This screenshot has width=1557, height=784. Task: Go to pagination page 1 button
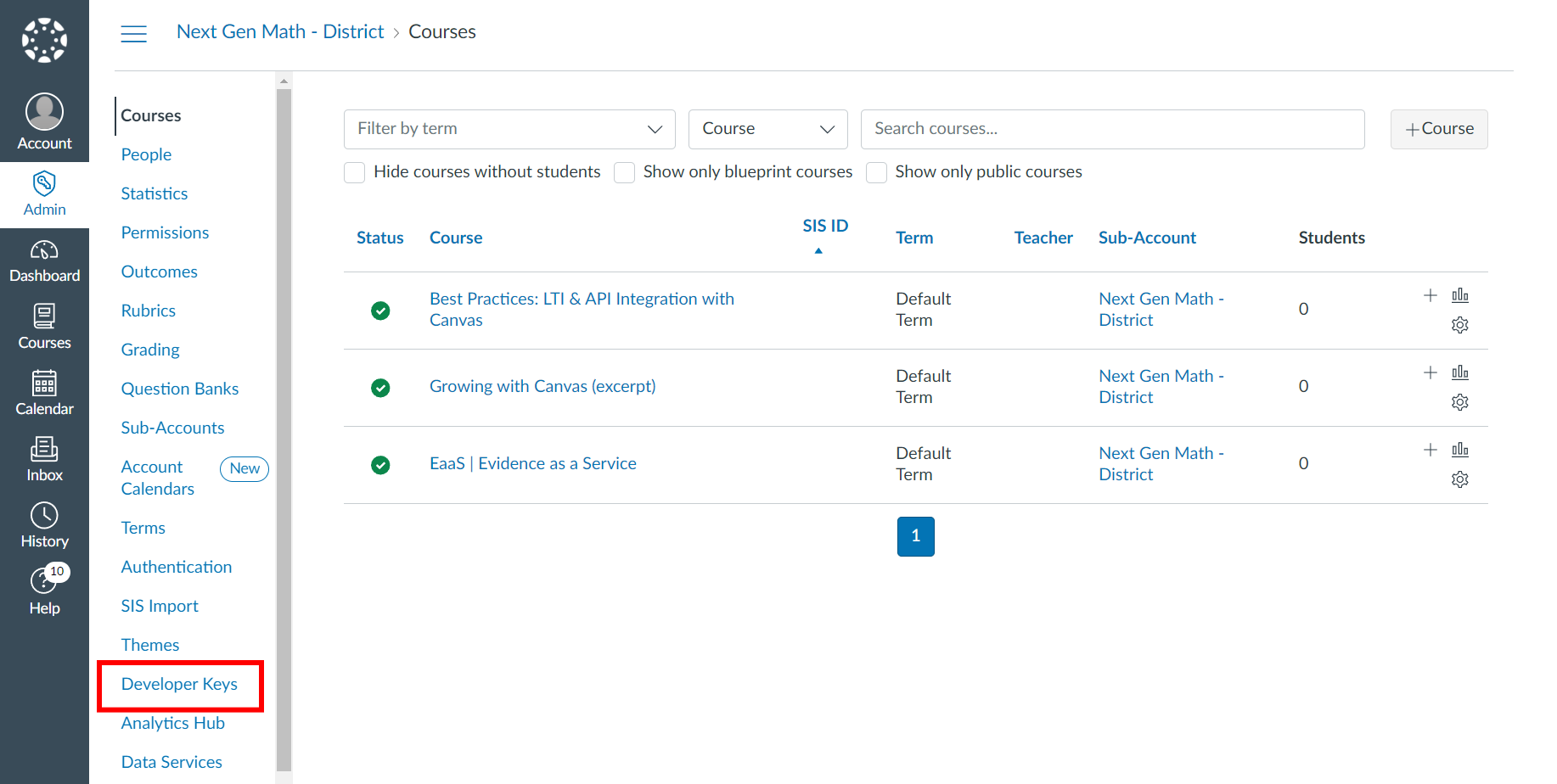916,536
